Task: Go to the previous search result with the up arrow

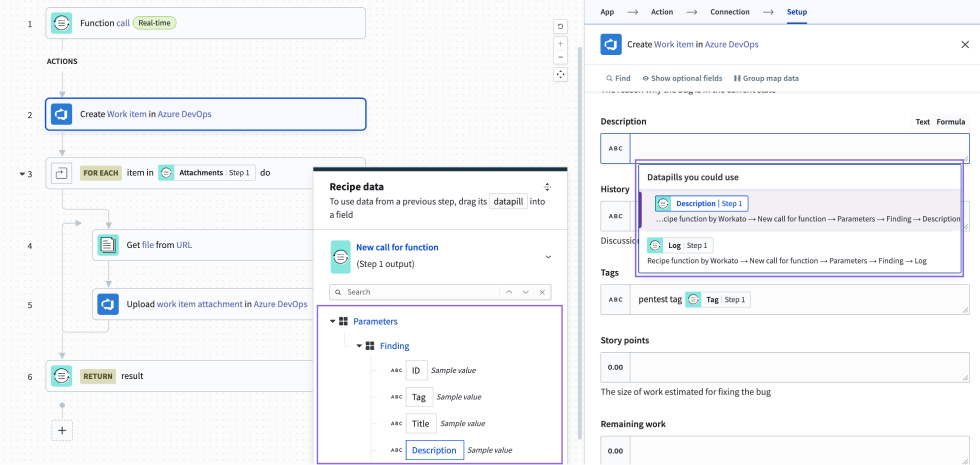Action: [x=509, y=292]
